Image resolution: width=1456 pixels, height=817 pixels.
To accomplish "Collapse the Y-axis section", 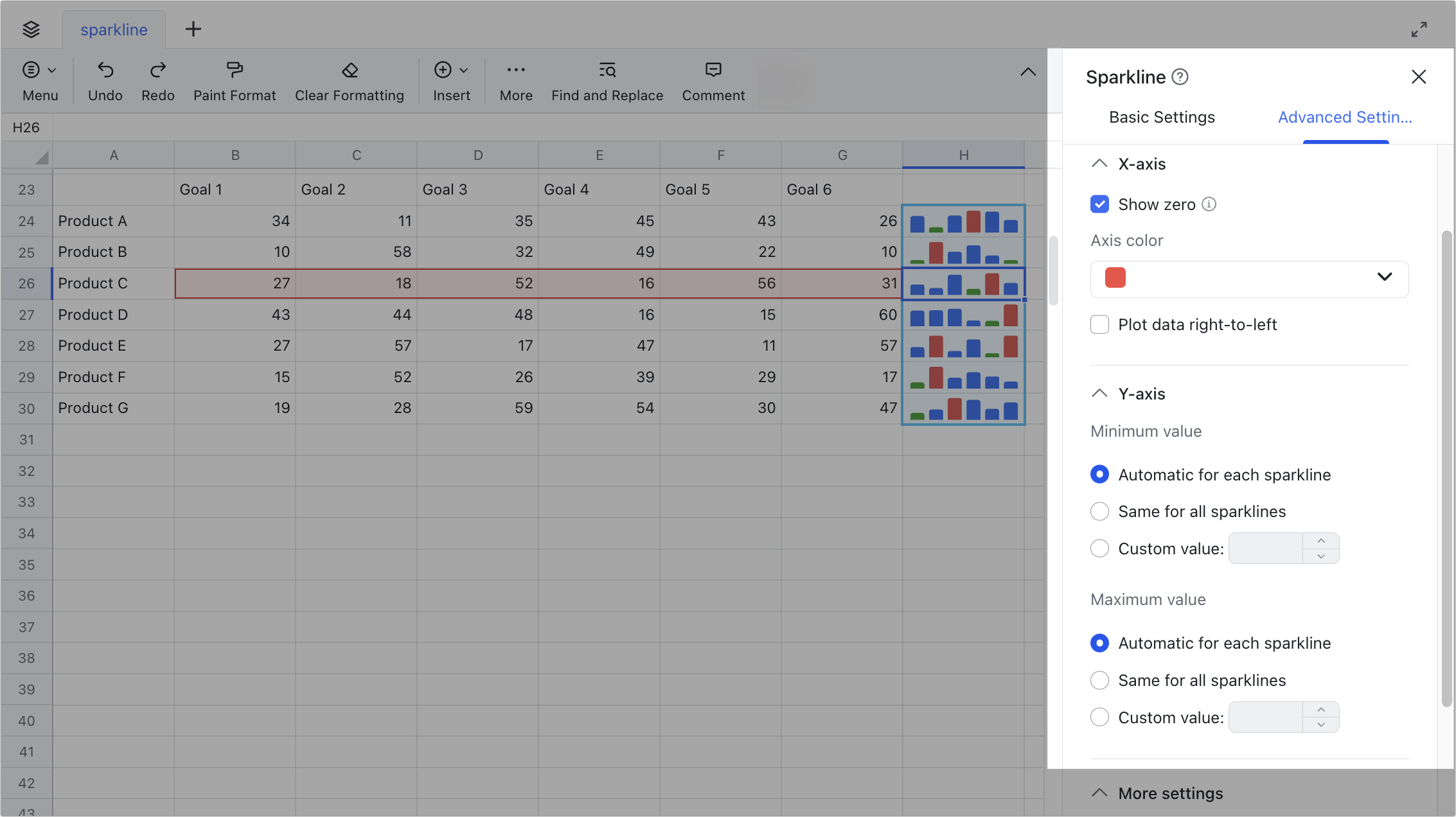I will point(1099,393).
